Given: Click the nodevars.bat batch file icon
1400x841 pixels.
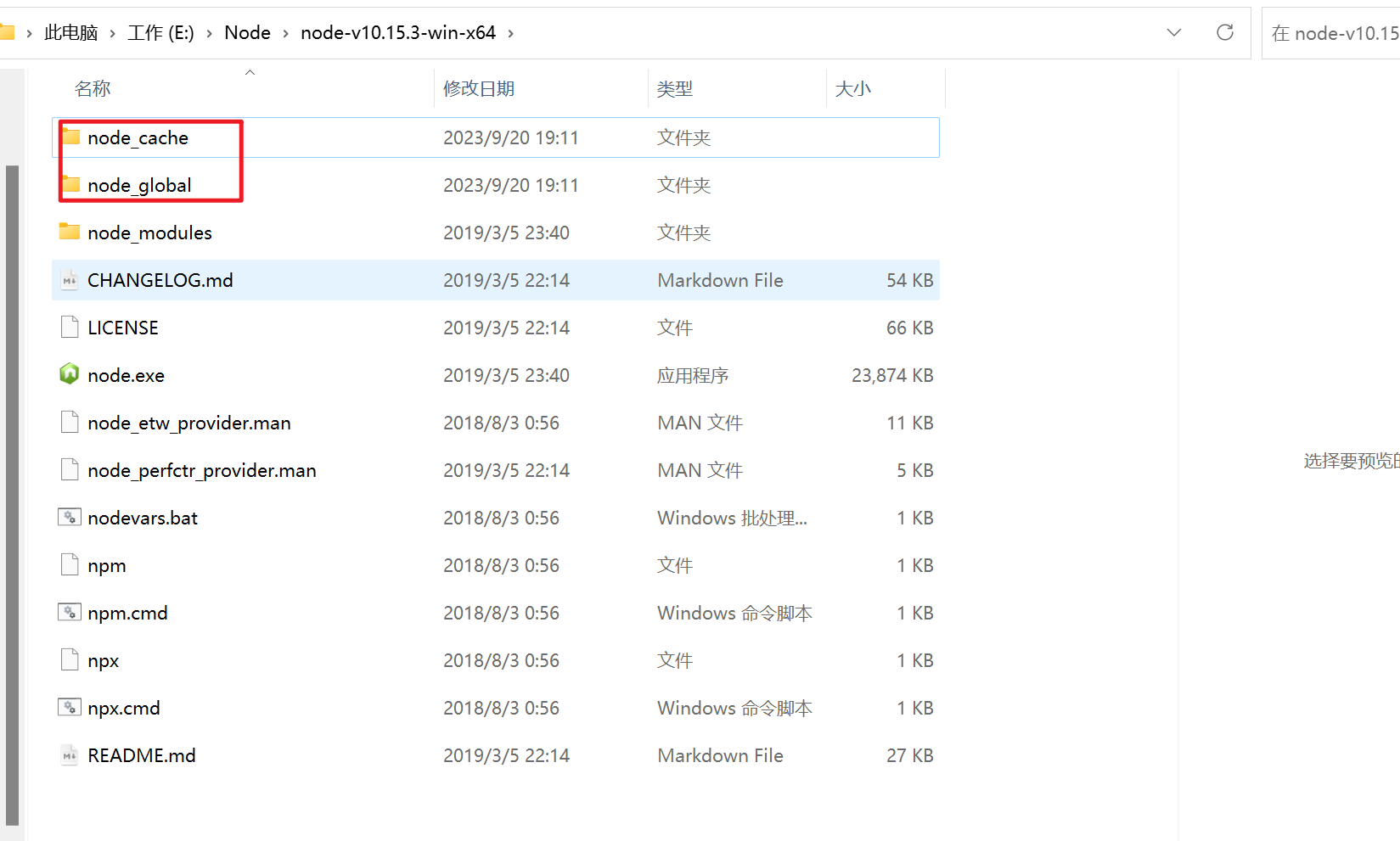Looking at the screenshot, I should click(70, 517).
